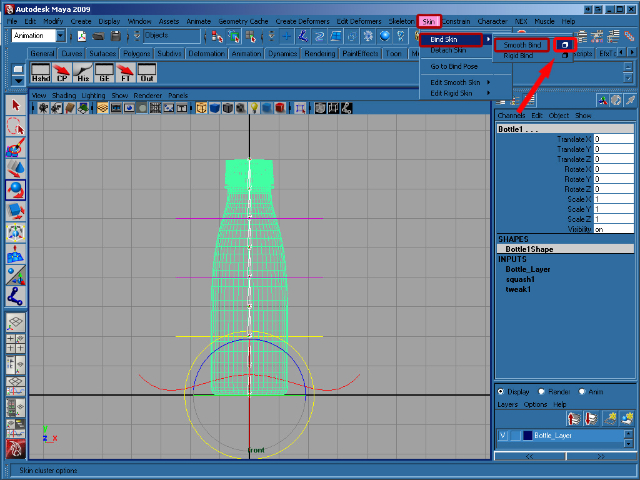Open the Create Deformers menu
The height and width of the screenshot is (480, 640).
tap(302, 21)
